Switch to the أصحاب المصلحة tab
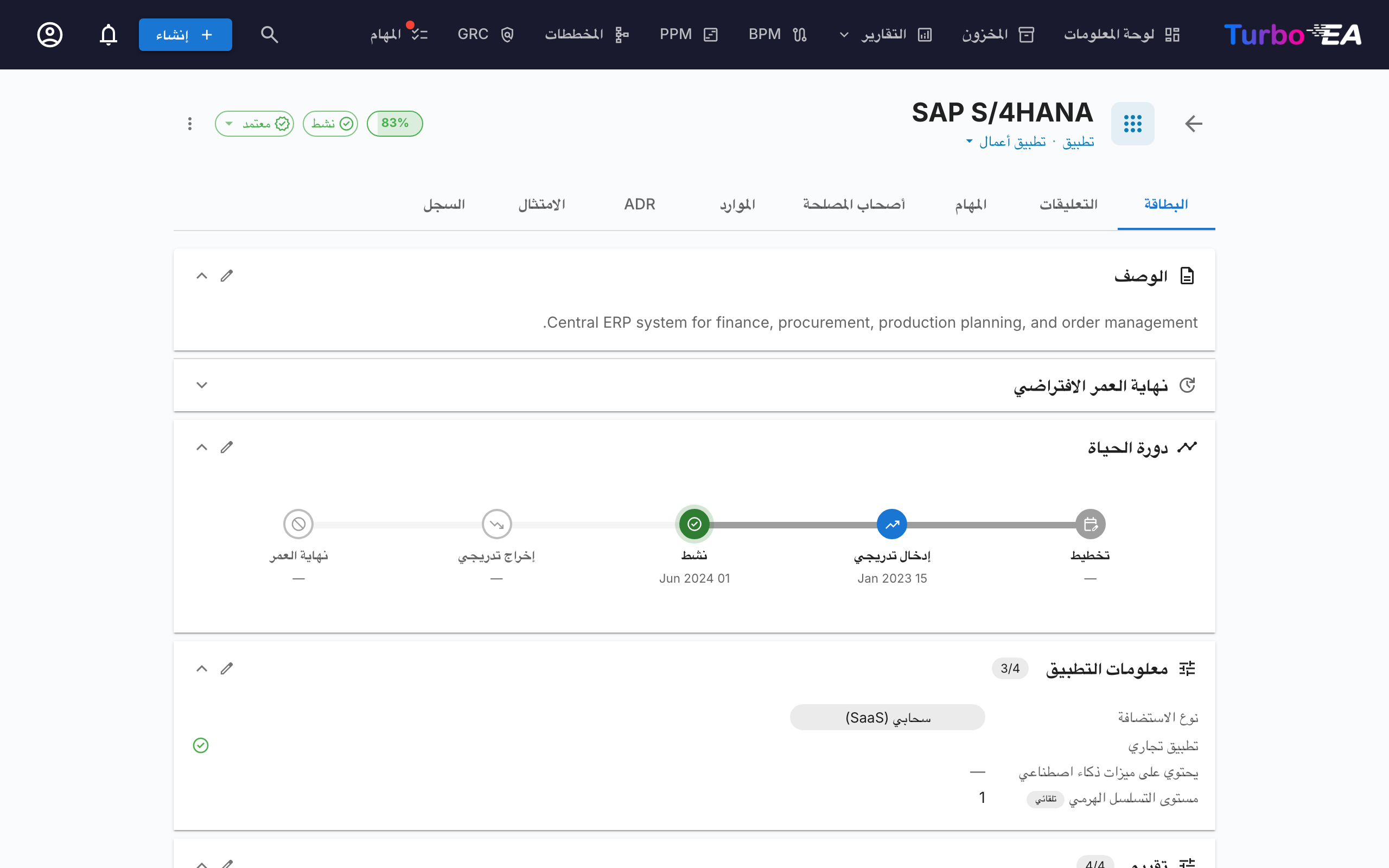The height and width of the screenshot is (868, 1389). (854, 205)
